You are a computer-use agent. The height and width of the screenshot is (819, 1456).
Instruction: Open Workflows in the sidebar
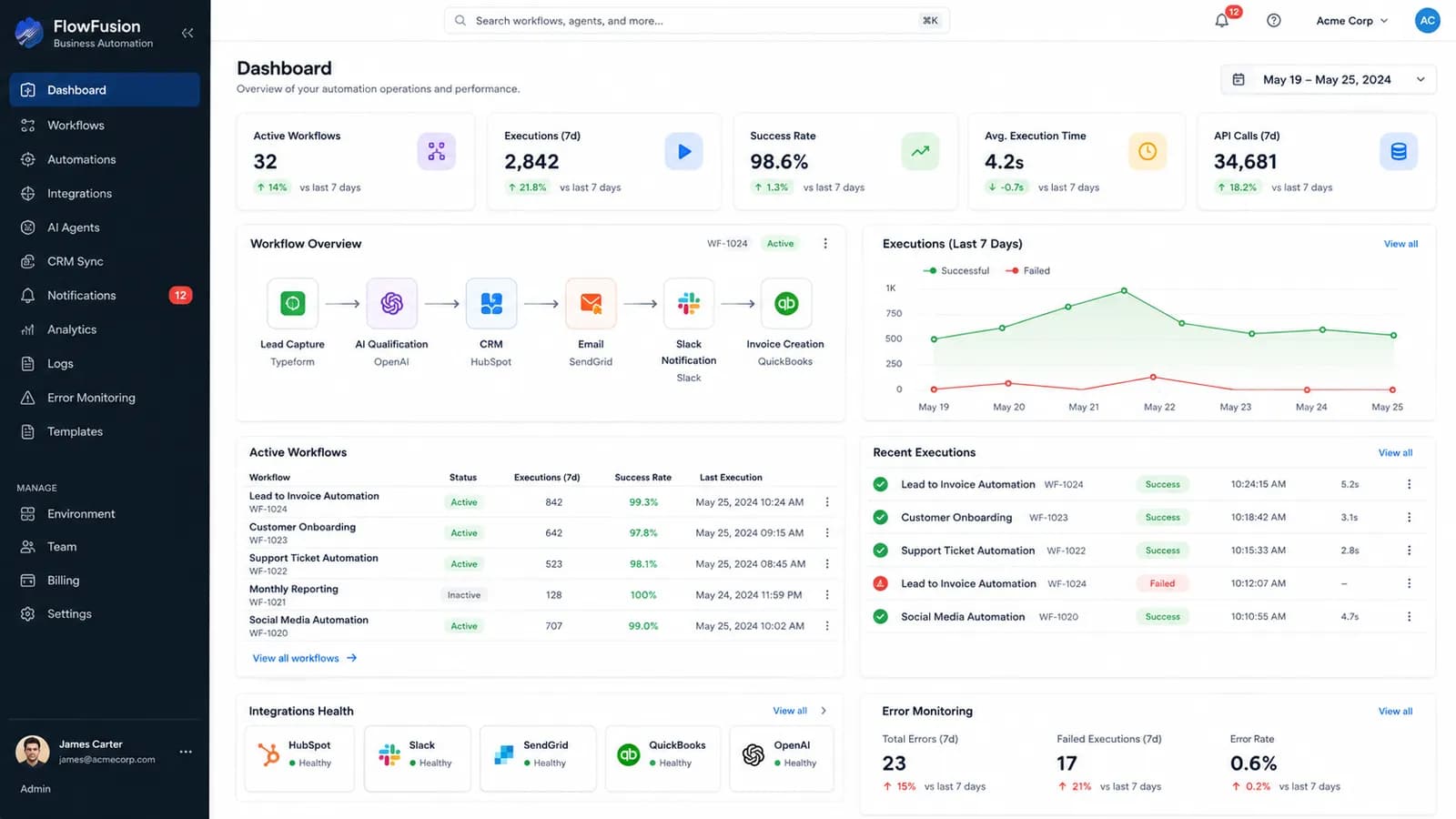[105, 125]
